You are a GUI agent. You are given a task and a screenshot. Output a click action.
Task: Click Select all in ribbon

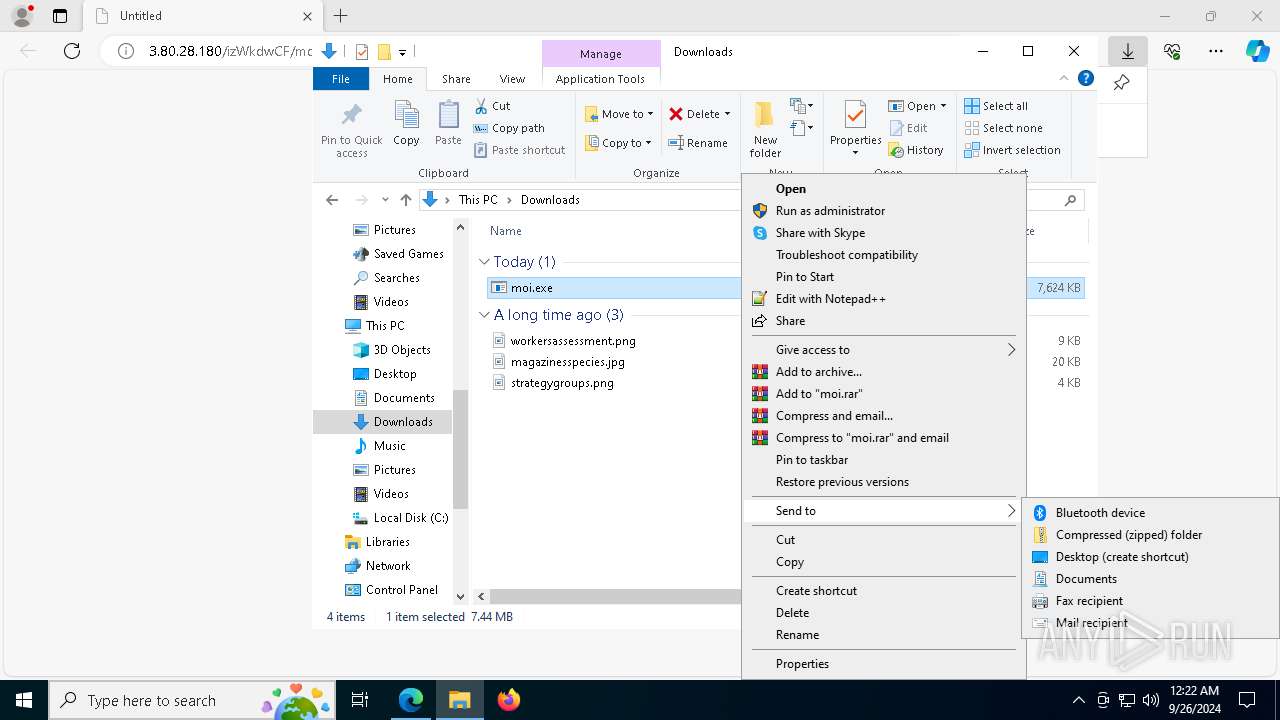click(x=996, y=106)
